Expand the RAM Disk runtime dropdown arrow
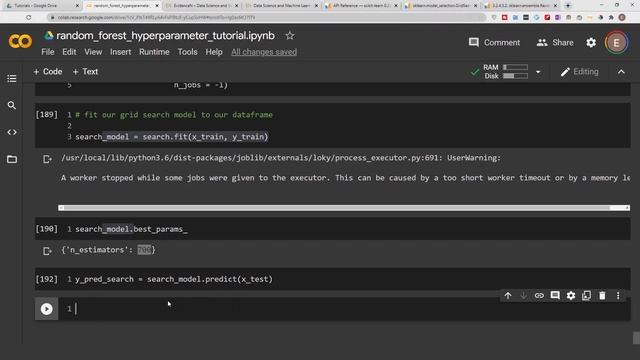 pos(538,72)
